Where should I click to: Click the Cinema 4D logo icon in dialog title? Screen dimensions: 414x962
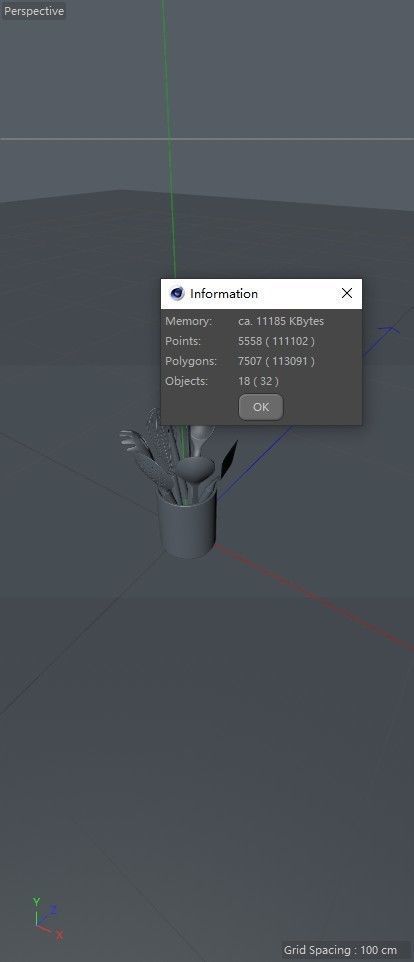[177, 293]
